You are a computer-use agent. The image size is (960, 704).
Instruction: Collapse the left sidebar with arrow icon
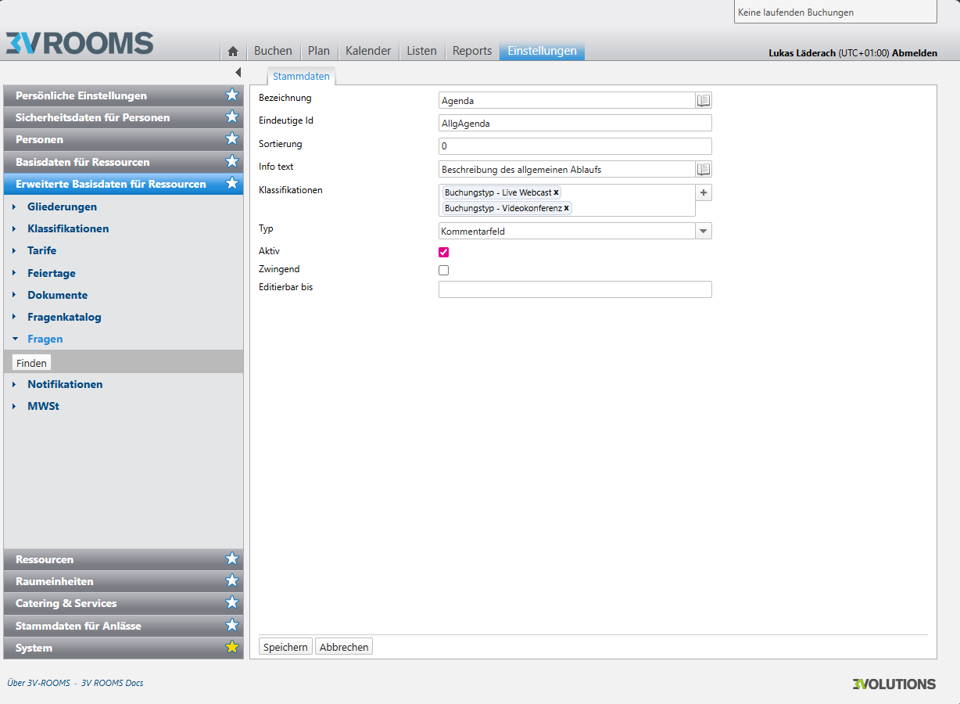[x=237, y=73]
